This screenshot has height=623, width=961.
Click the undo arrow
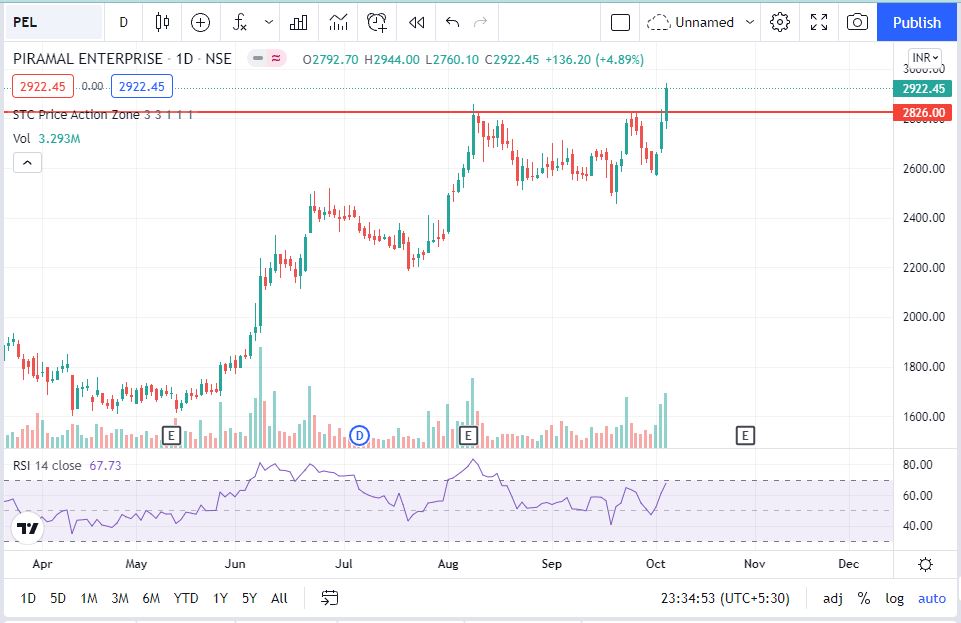click(x=453, y=22)
